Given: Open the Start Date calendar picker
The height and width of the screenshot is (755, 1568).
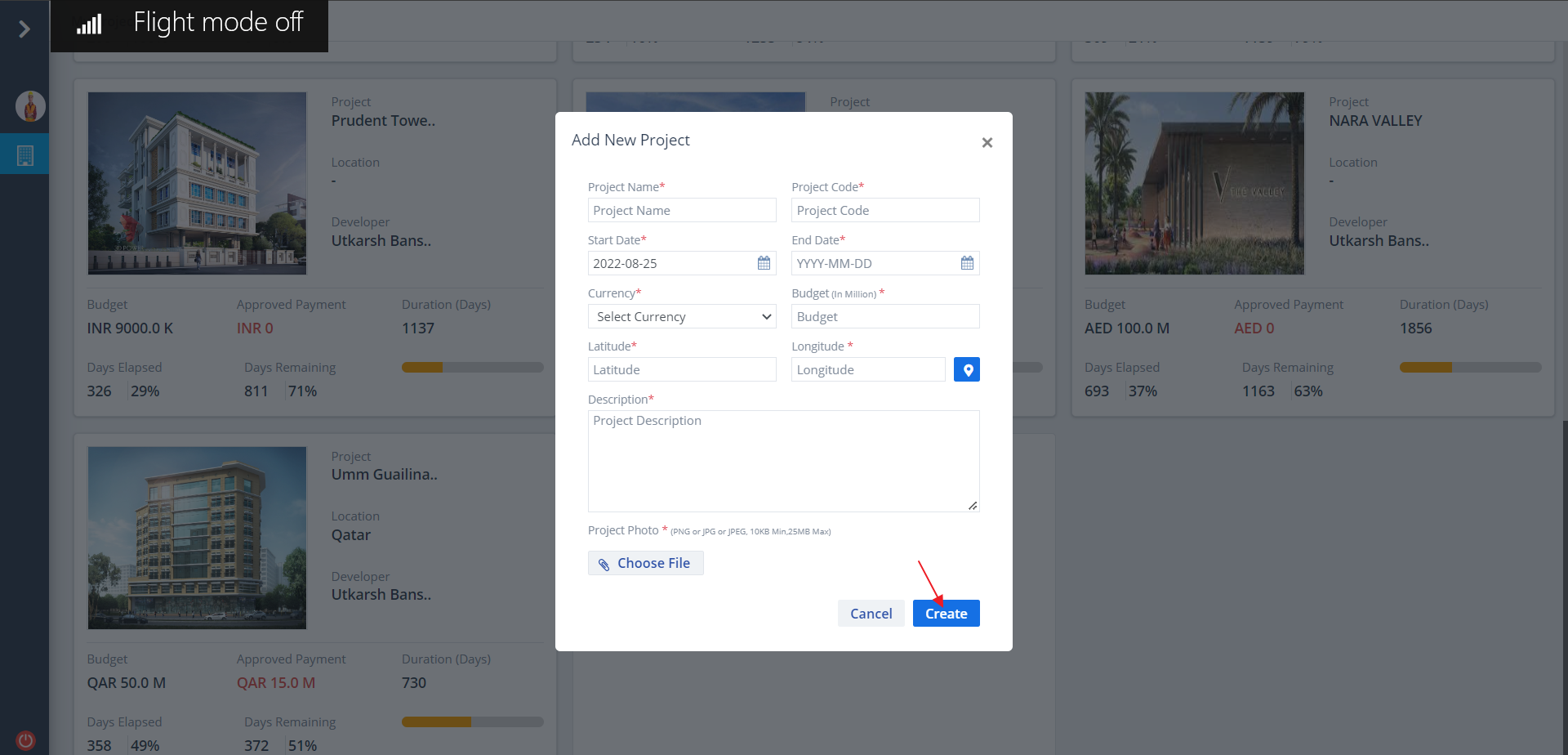Looking at the screenshot, I should (x=764, y=263).
